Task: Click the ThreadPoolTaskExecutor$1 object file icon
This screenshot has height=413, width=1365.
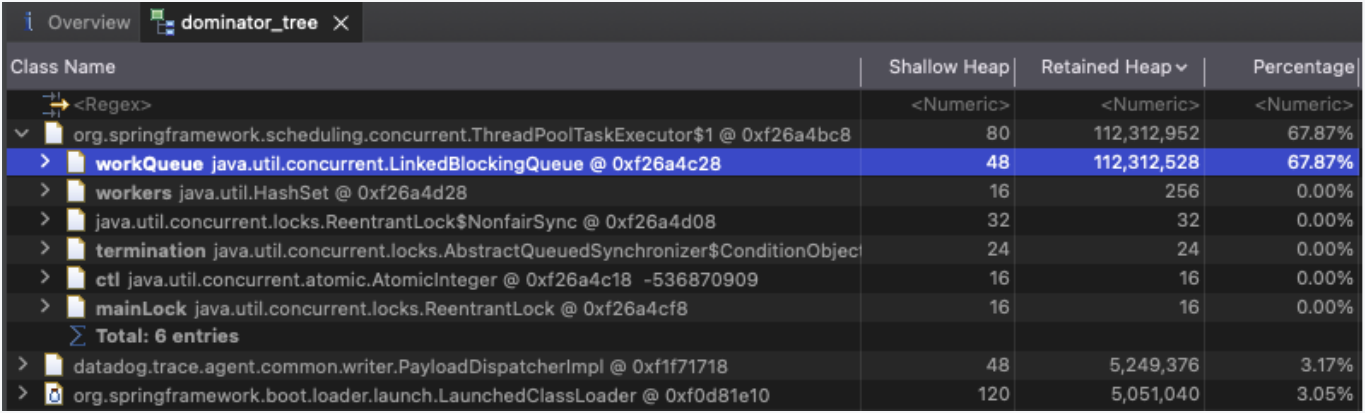Action: [x=55, y=133]
